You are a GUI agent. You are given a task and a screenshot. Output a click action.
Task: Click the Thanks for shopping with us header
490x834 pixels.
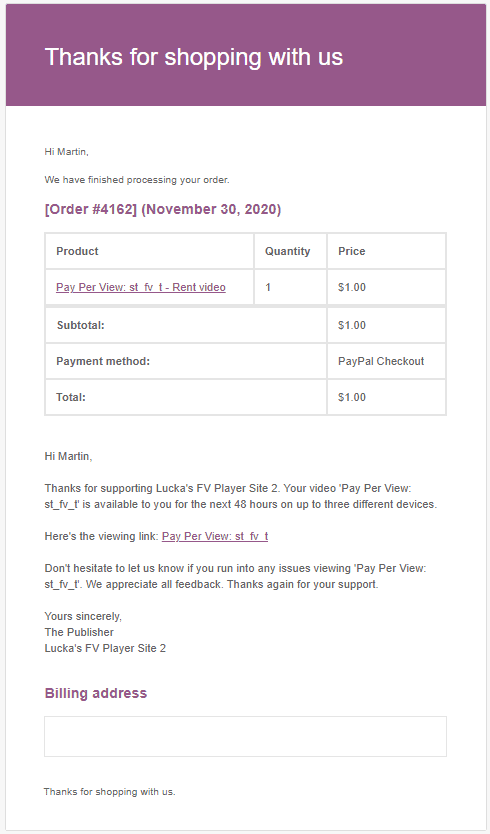[194, 57]
